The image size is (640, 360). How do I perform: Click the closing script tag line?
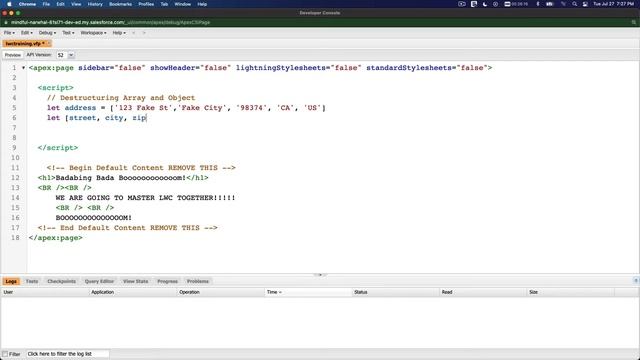coord(58,148)
